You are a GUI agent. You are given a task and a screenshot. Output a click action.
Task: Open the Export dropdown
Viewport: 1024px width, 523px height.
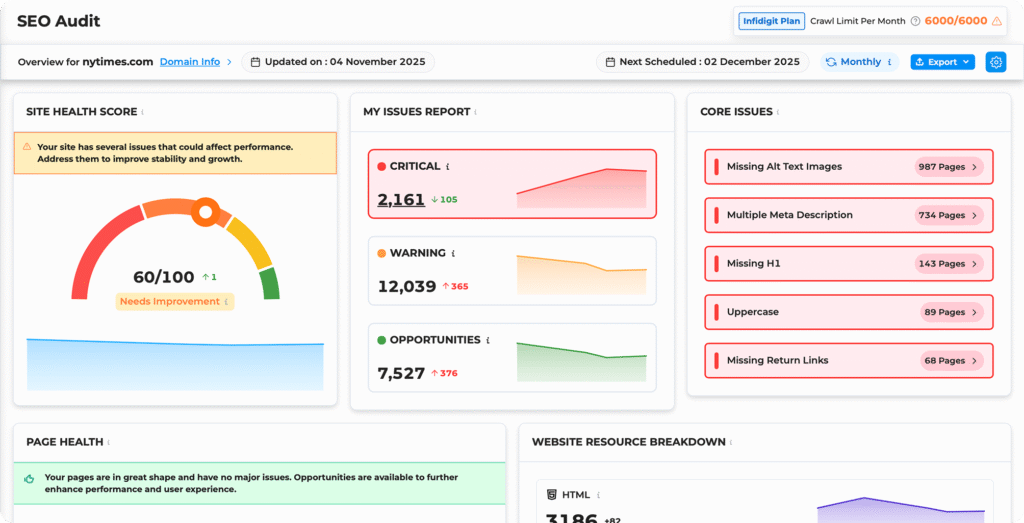942,62
